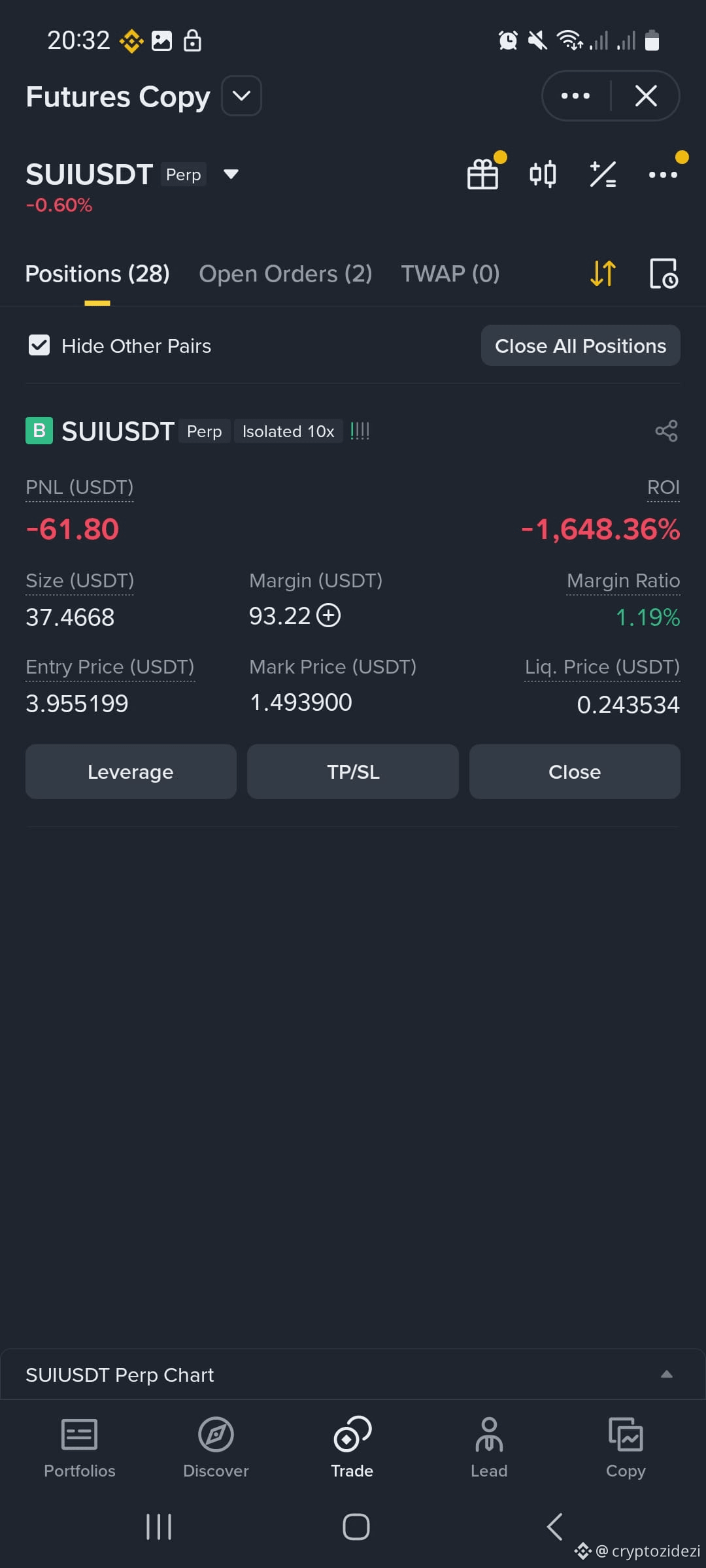Viewport: 706px width, 1568px height.
Task: Tap the Leverage button
Action: [x=131, y=772]
